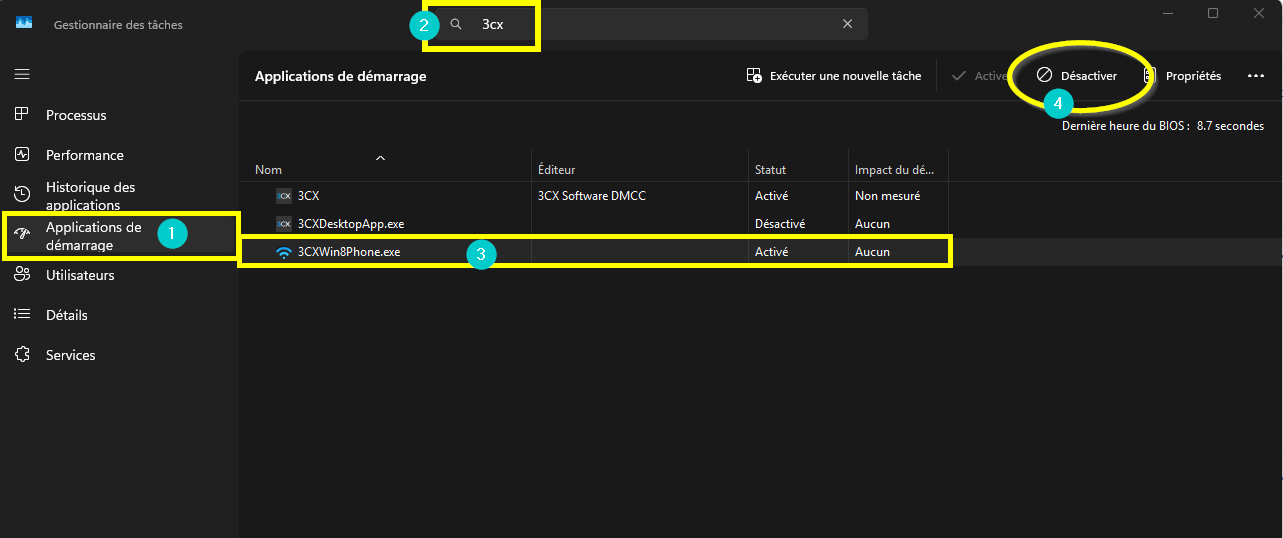
Task: Click Non mesuré impact cell
Action: 887,196
